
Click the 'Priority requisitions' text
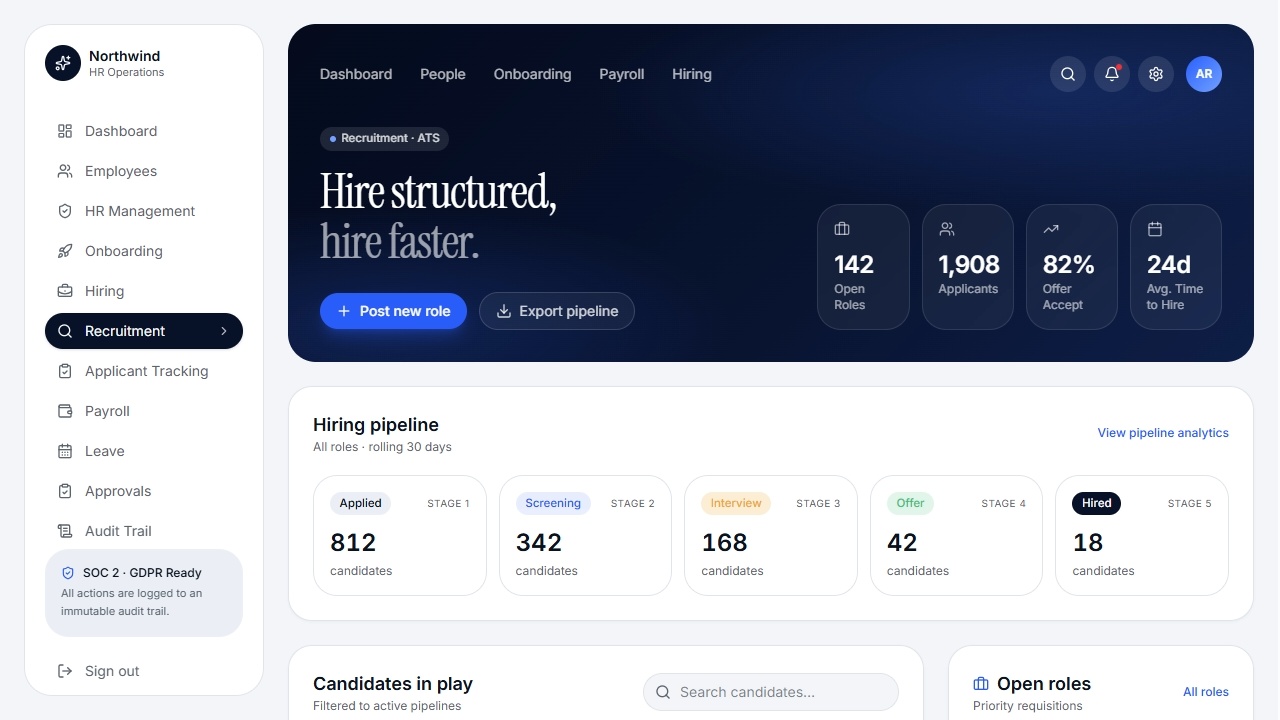(x=1028, y=706)
